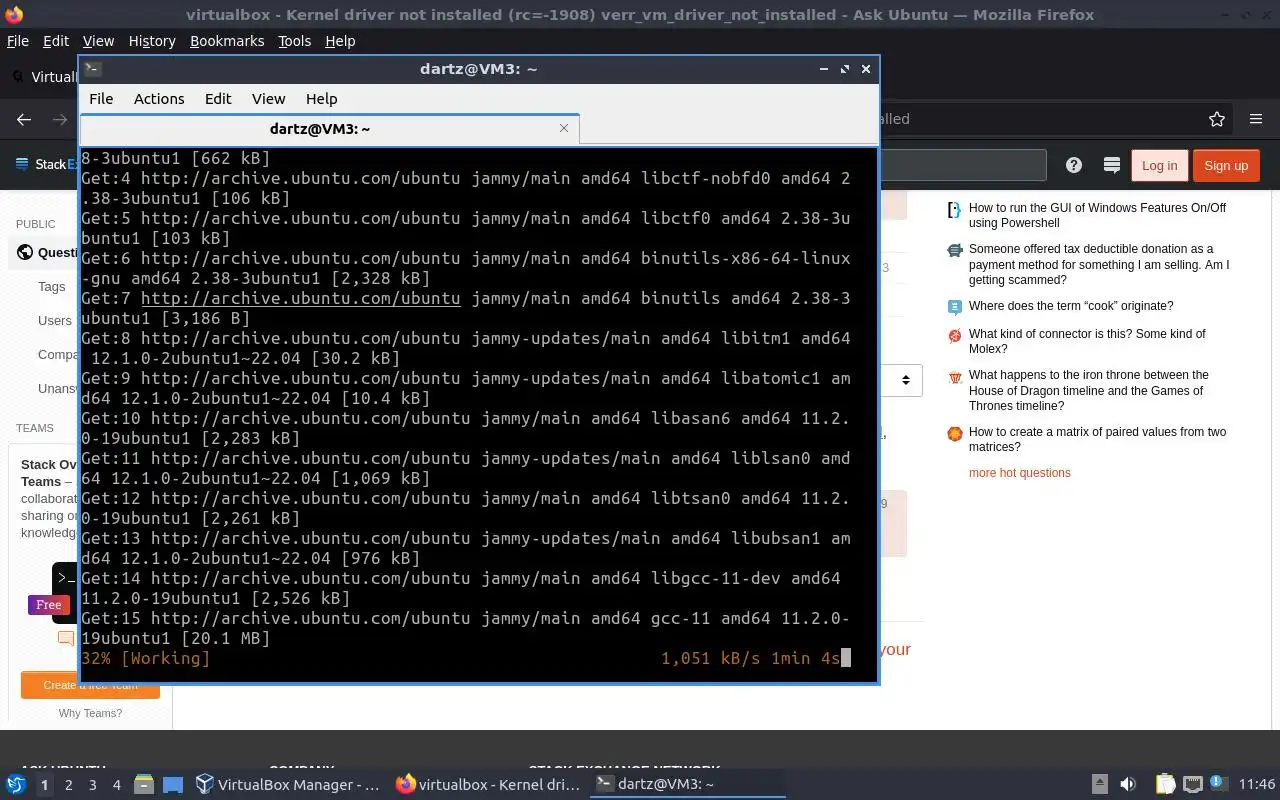Open the matrix of paired values question link

[x=1097, y=440]
